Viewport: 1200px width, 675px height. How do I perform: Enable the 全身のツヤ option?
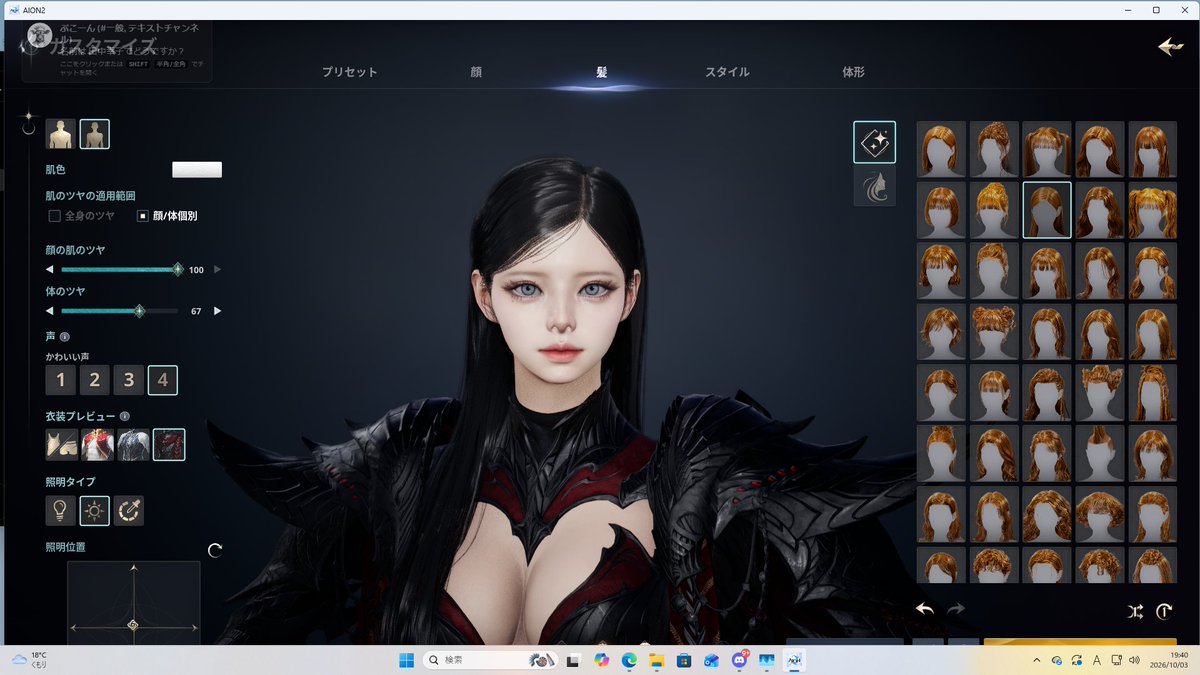click(55, 216)
